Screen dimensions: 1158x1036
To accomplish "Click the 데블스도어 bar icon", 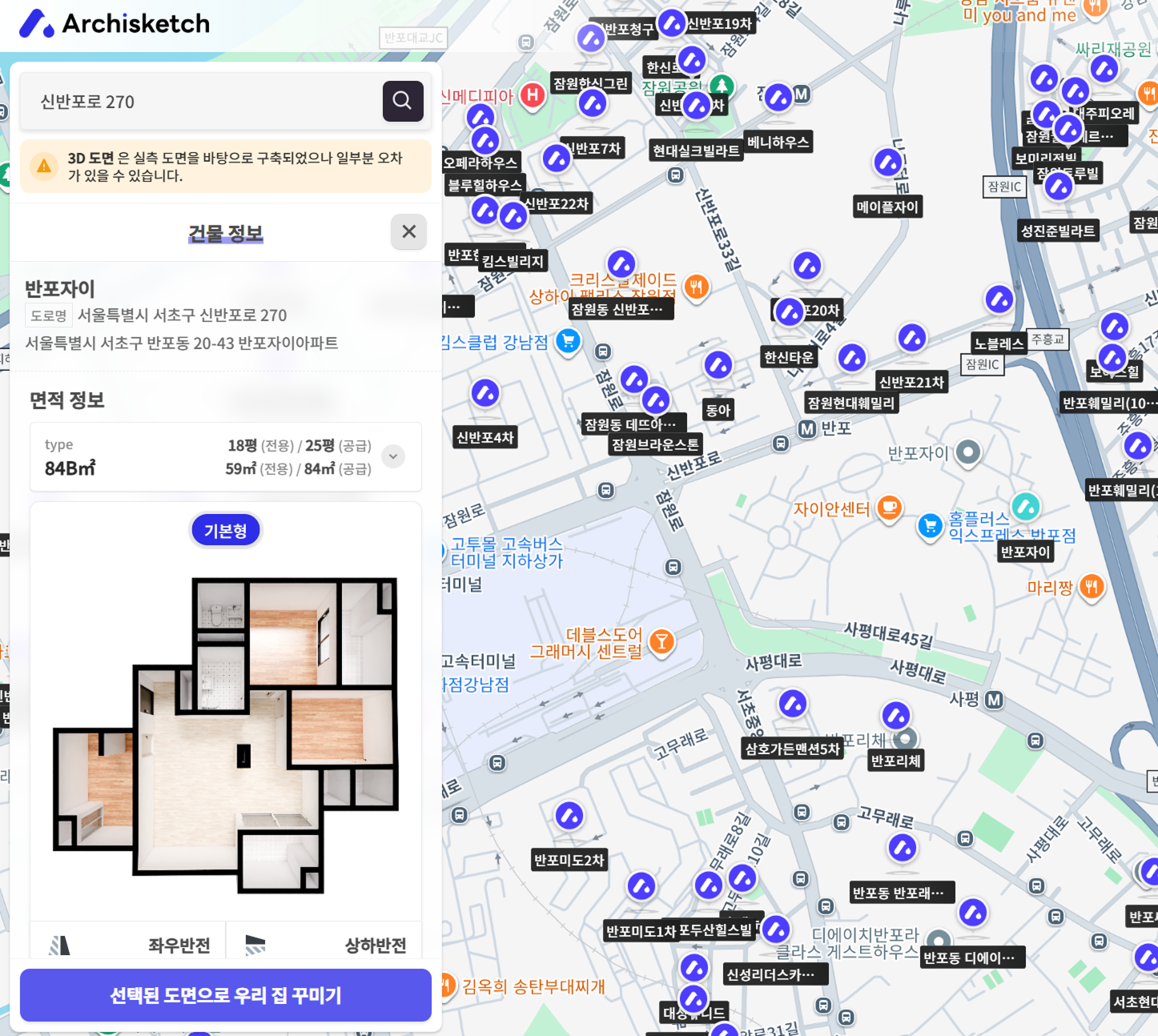I will (661, 641).
